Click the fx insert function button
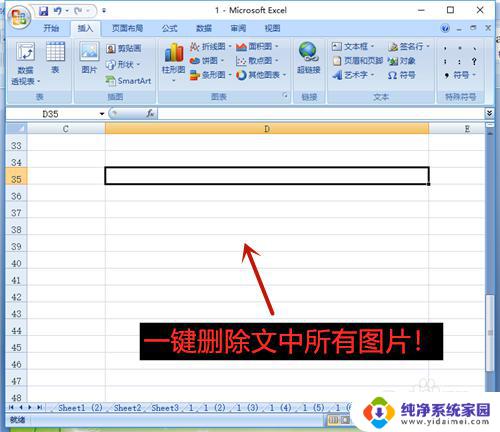The image size is (500, 432). pos(150,114)
